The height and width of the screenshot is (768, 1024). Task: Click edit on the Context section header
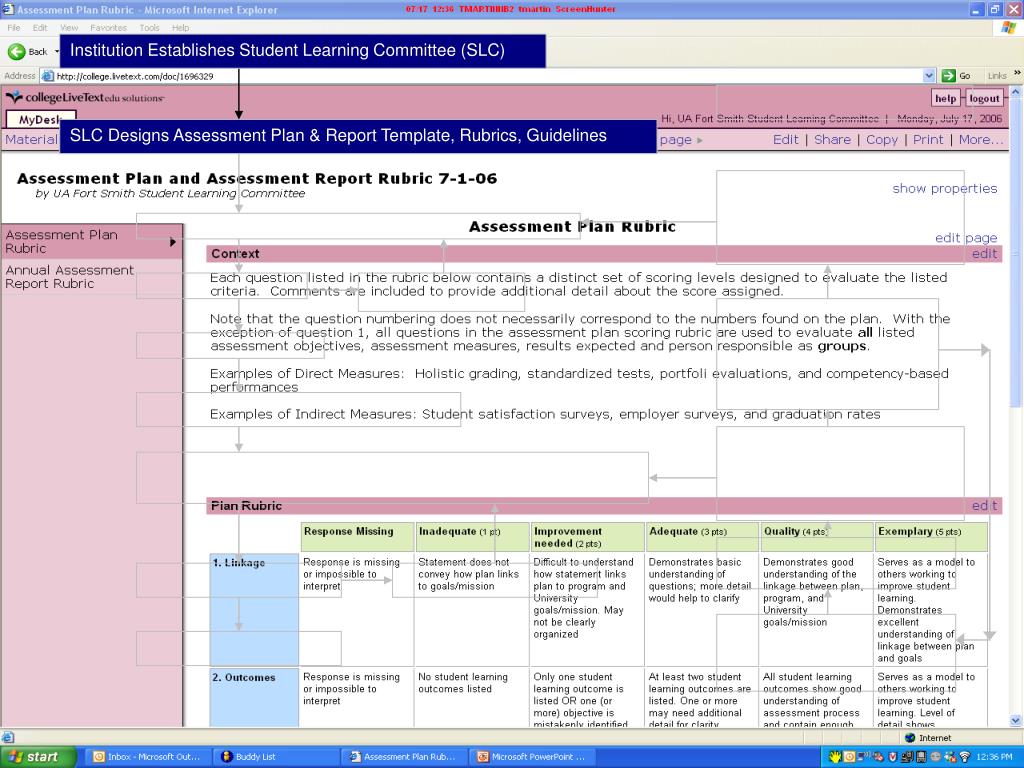click(985, 254)
